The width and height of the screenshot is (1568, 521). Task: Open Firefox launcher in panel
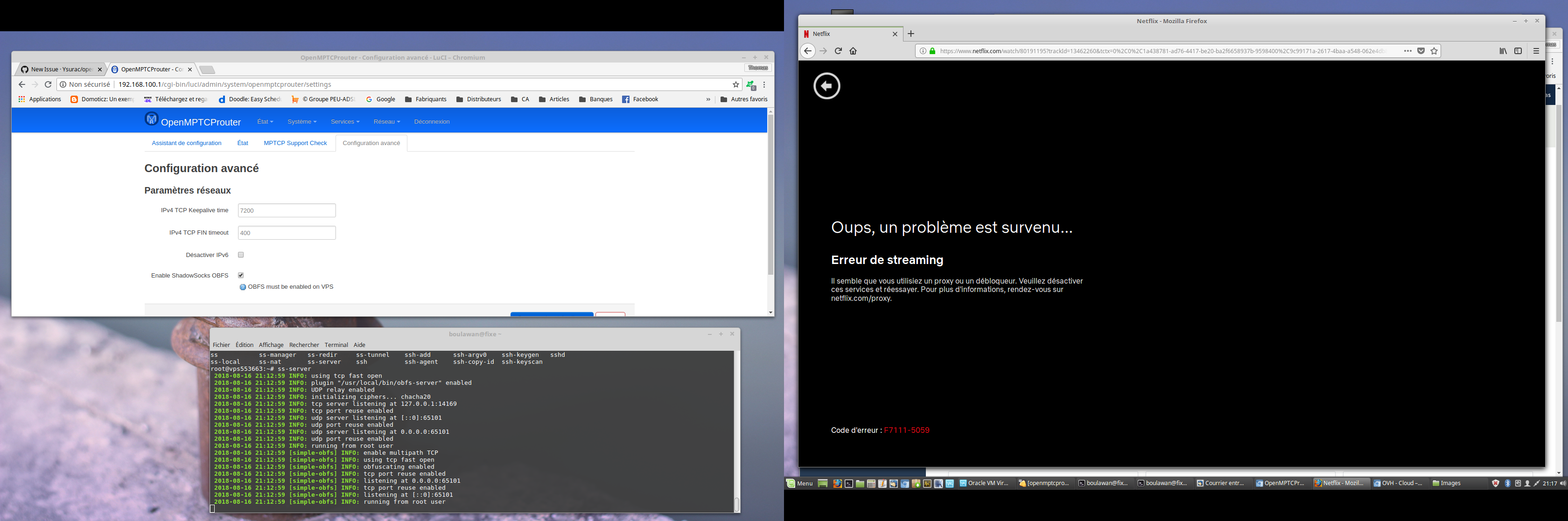[x=838, y=484]
